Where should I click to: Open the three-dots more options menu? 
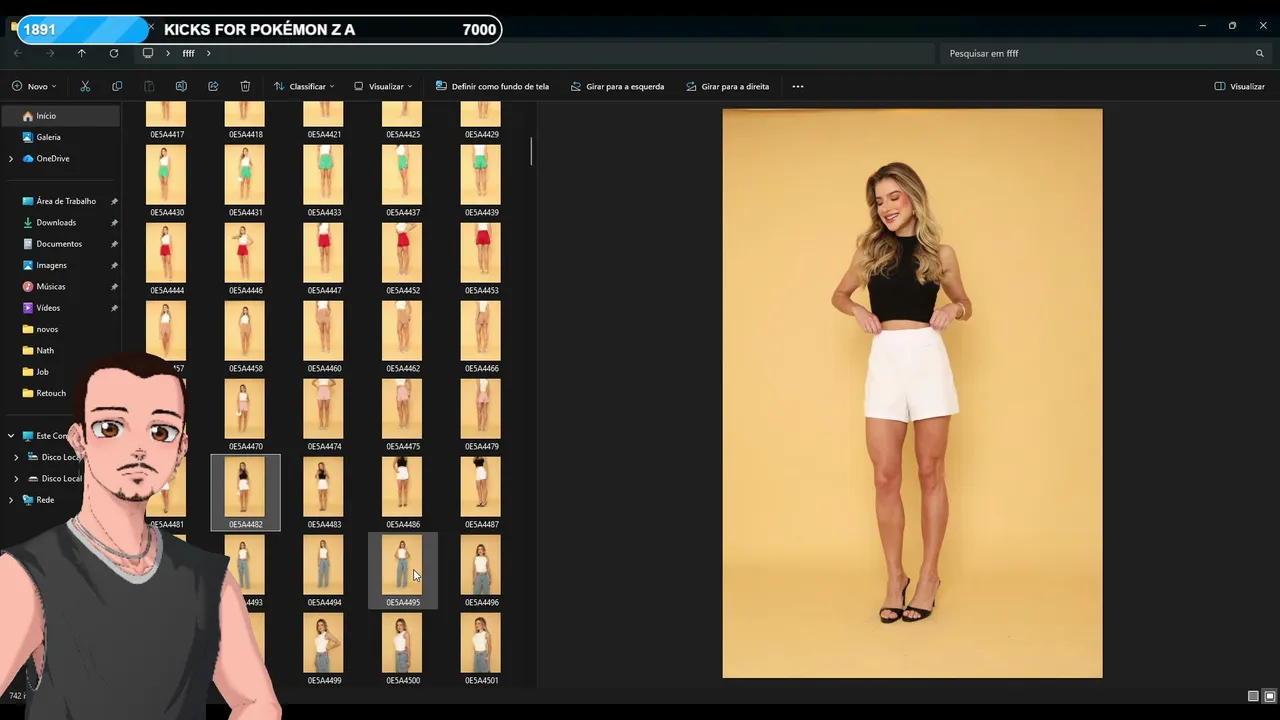[x=798, y=86]
